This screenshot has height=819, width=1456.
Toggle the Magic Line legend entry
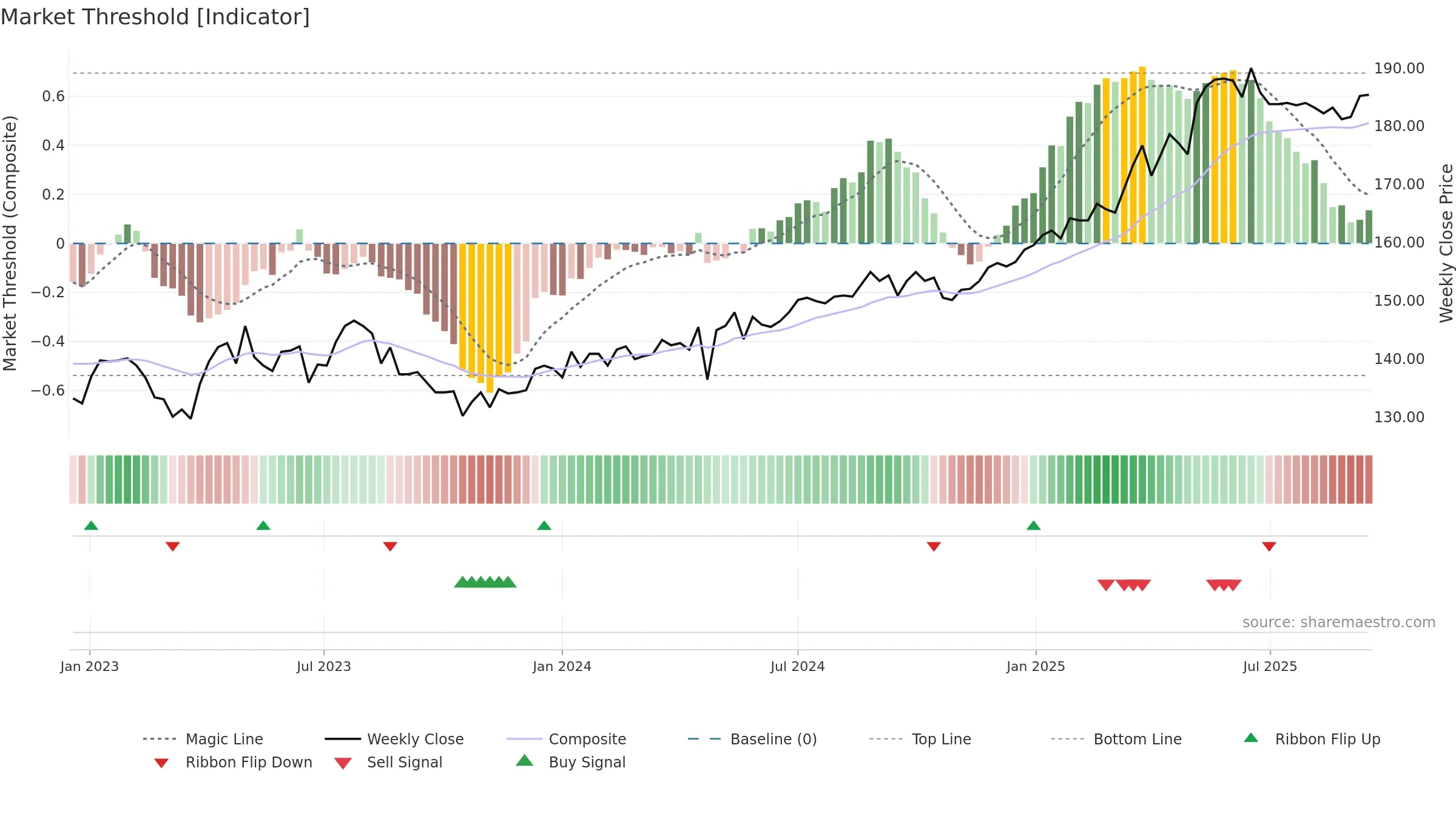tap(203, 739)
